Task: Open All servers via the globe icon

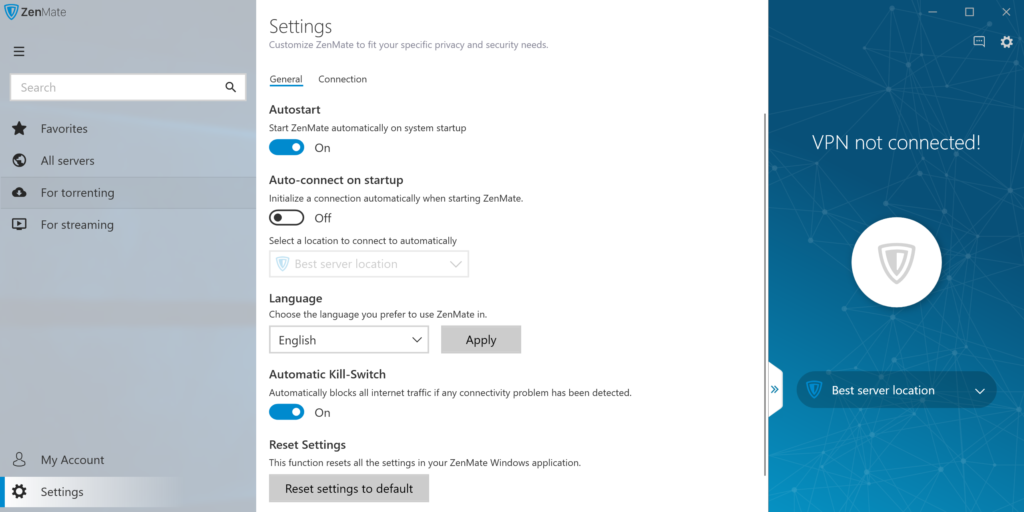Action: [19, 161]
